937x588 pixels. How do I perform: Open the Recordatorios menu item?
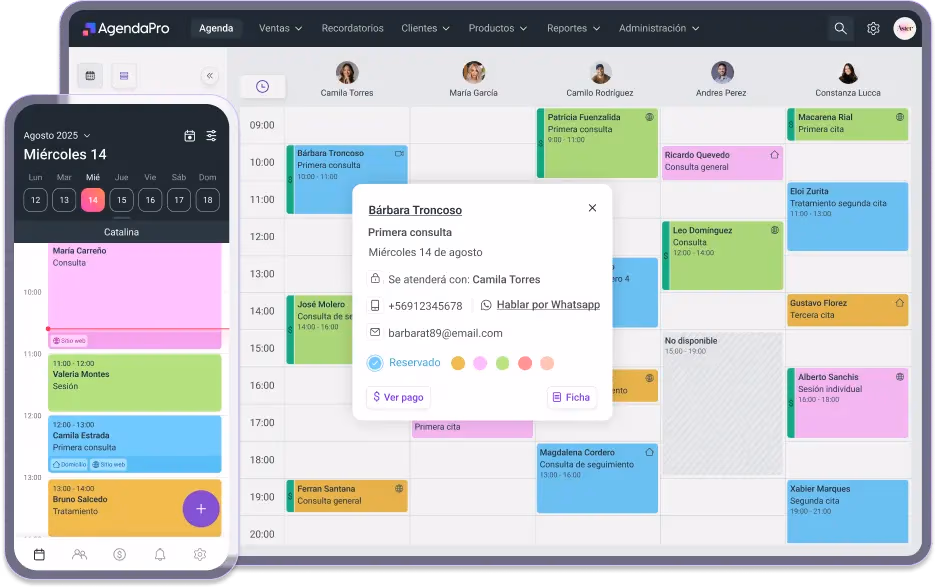click(x=352, y=29)
